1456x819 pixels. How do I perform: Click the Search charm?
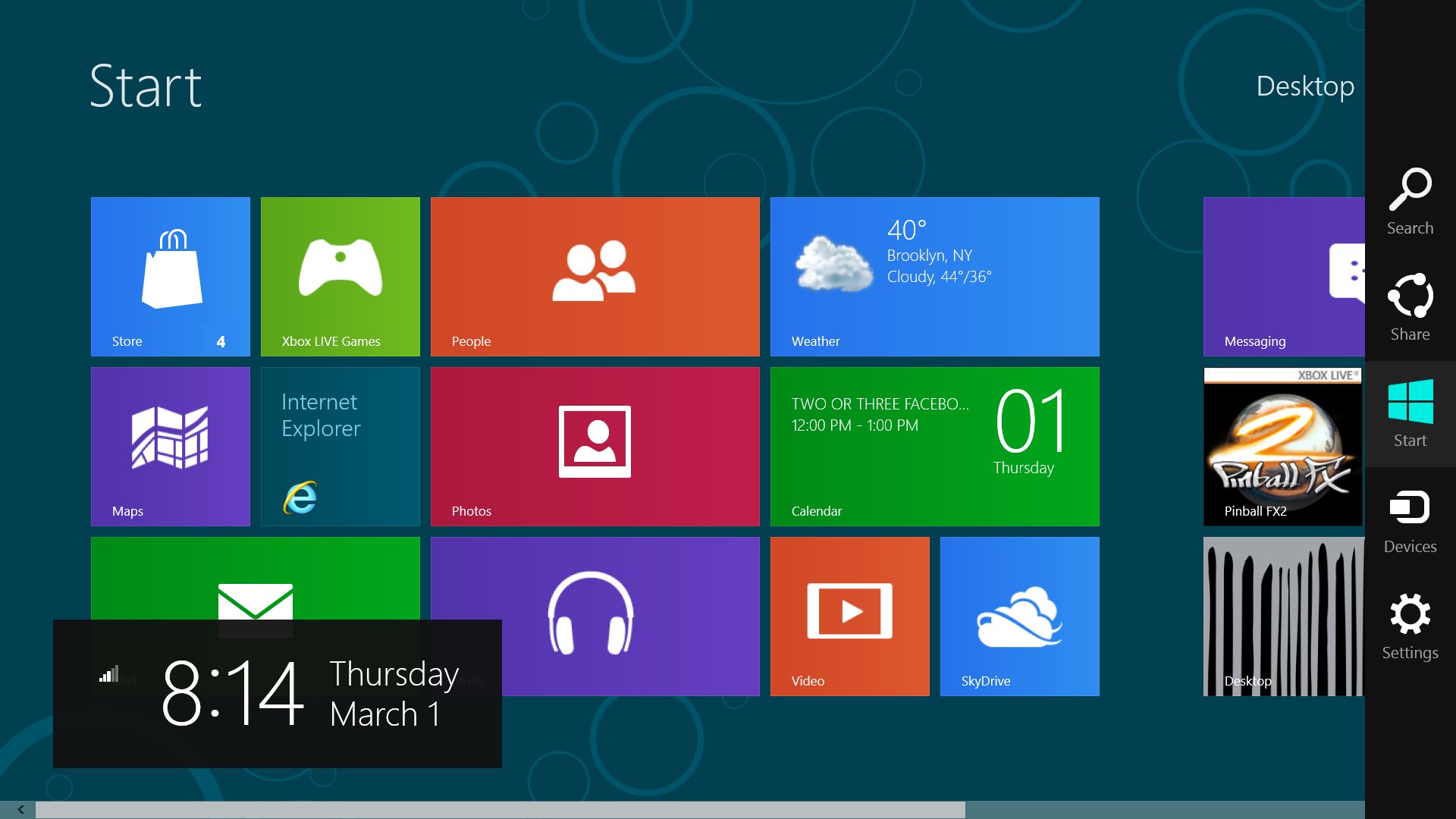[x=1410, y=202]
